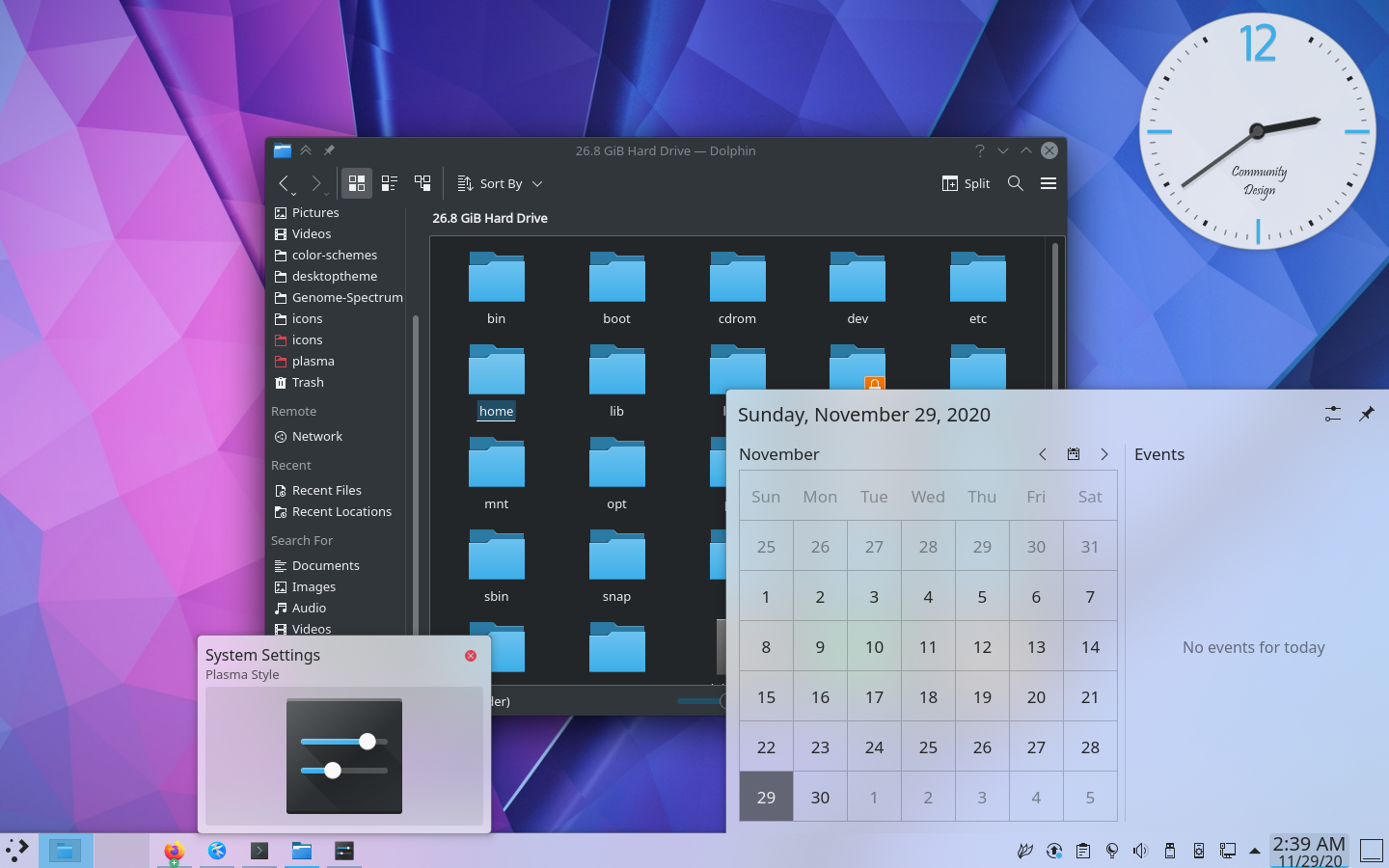The height and width of the screenshot is (868, 1389).
Task: Click the Dolphin titlebar help question mark
Action: [x=980, y=150]
